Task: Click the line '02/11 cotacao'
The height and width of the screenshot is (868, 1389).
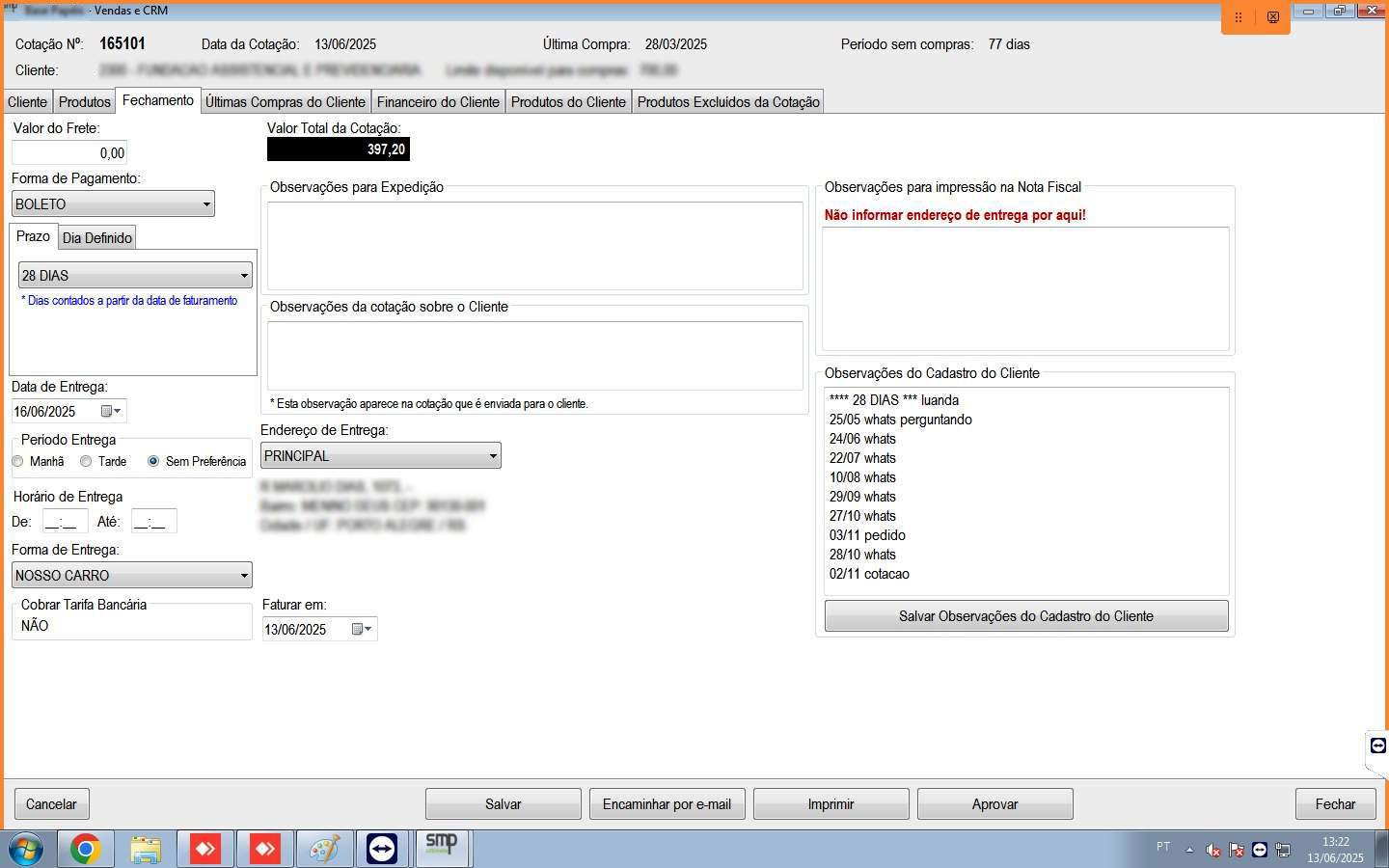Action: pyautogui.click(x=869, y=574)
